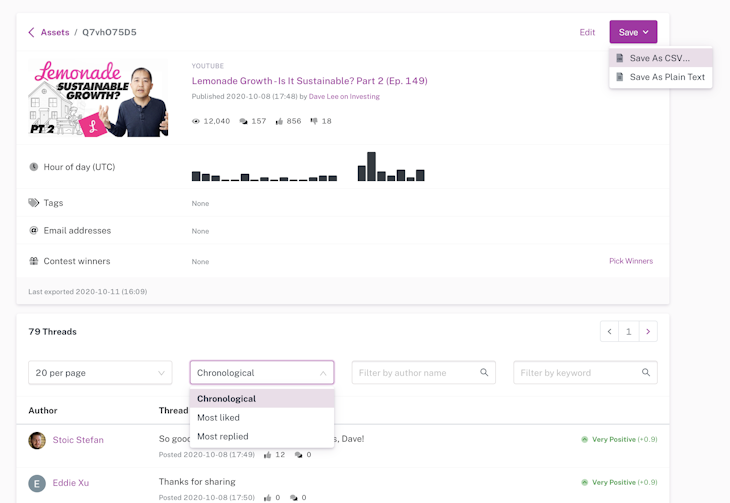
Task: Go to next page with right chevron
Action: coord(648,331)
